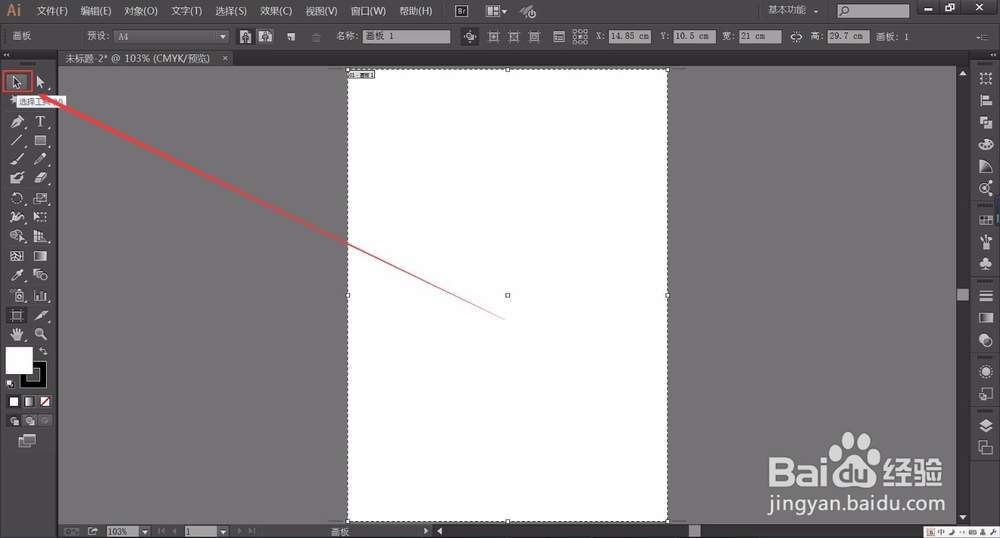Select the Line Segment tool

pos(17,140)
